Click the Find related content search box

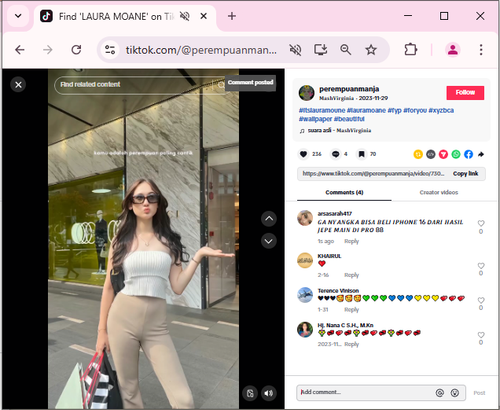click(133, 85)
